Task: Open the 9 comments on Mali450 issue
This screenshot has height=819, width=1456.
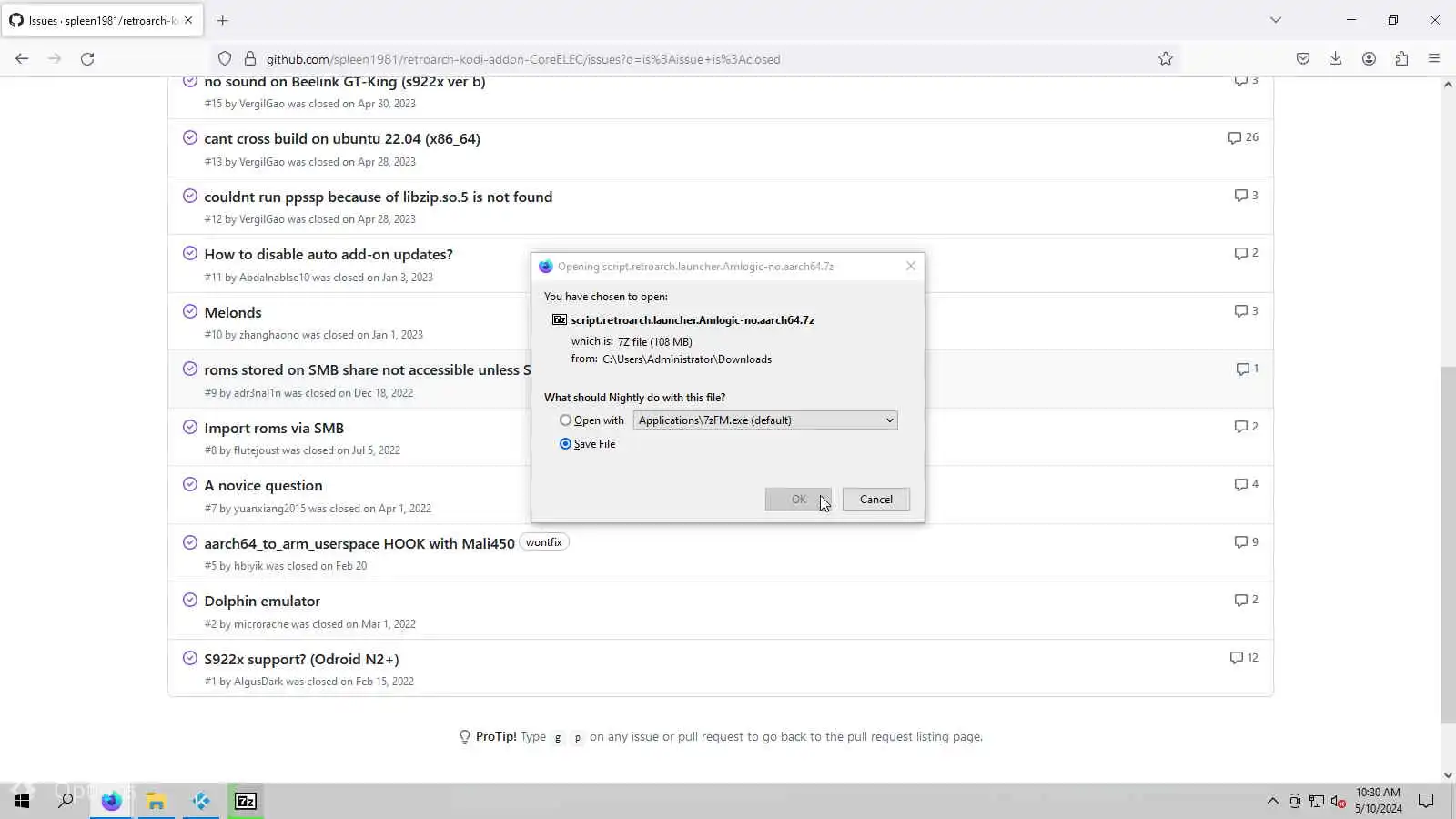Action: (1246, 542)
